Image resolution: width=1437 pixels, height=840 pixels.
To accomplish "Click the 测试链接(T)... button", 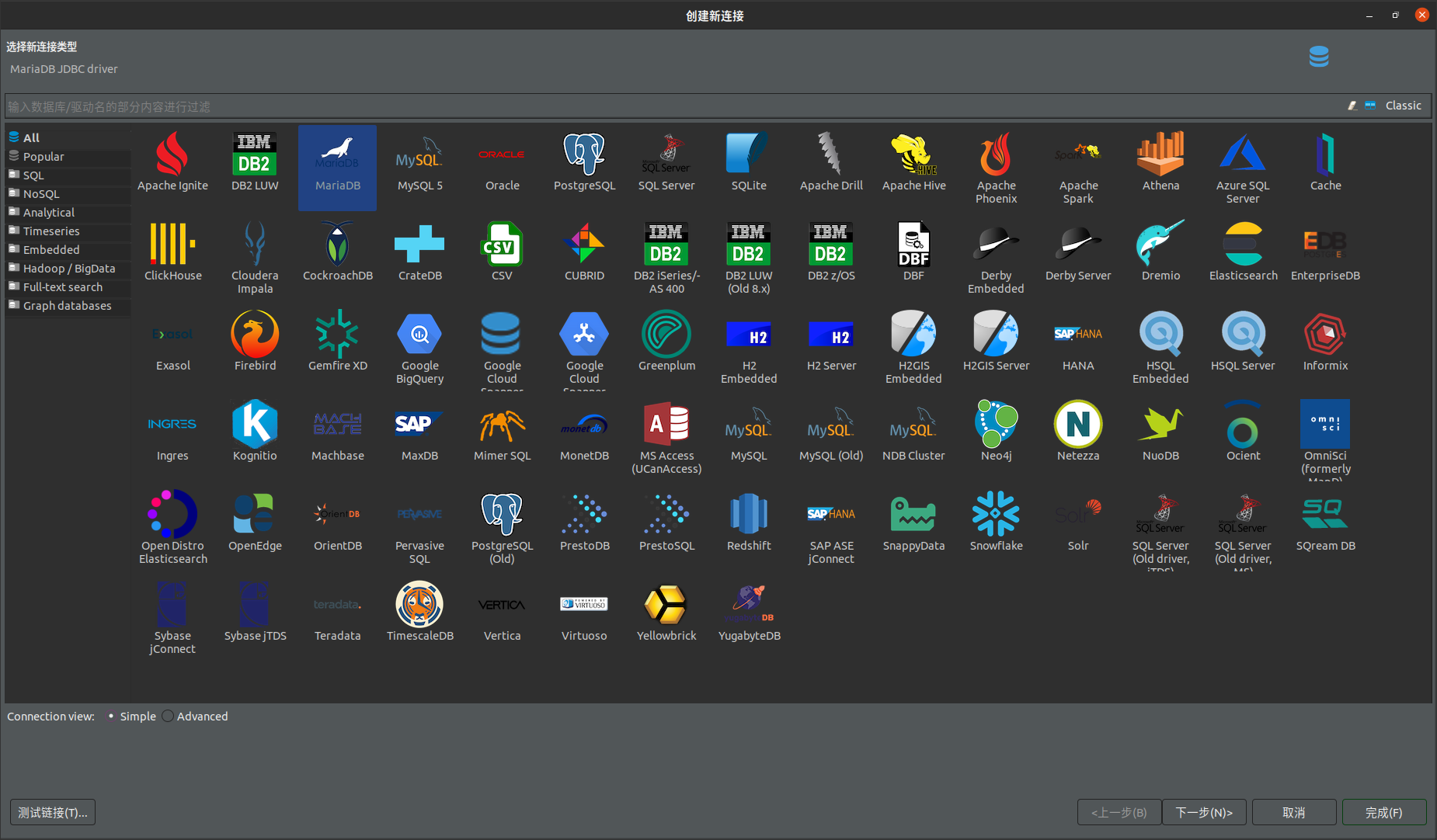I will 53,812.
